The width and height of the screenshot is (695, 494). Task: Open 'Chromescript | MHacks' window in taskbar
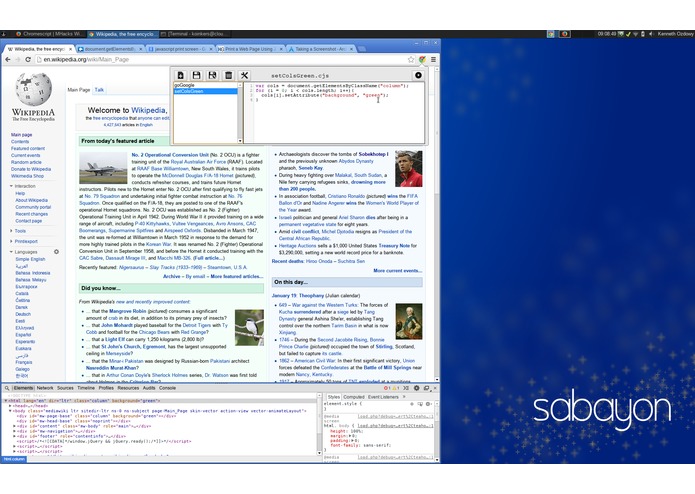(50, 34)
